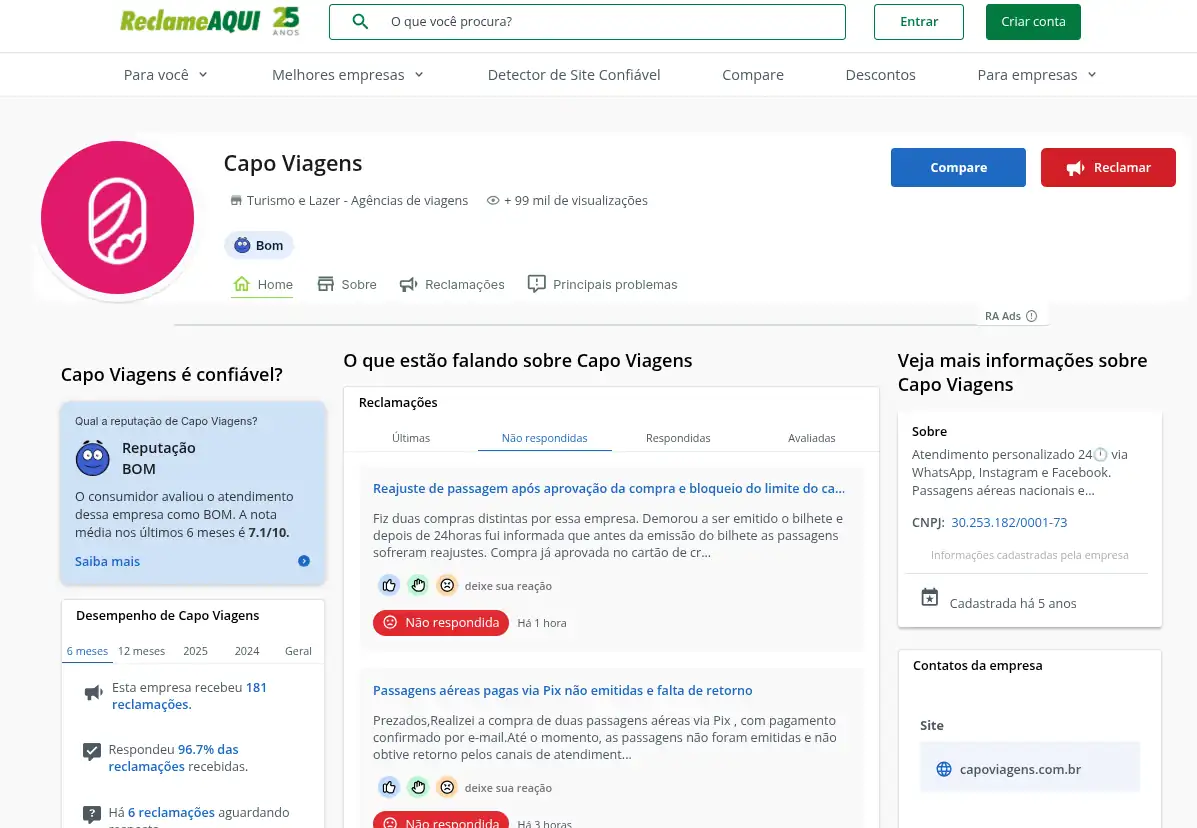
Task: Select the Geral performance tab
Action: 298,651
